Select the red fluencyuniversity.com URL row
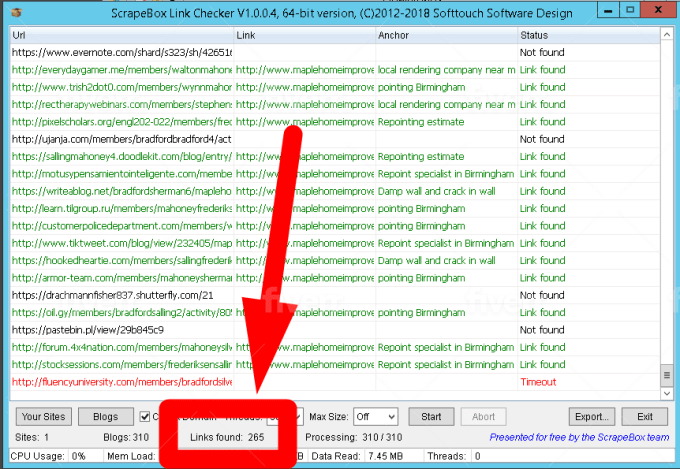 335,382
